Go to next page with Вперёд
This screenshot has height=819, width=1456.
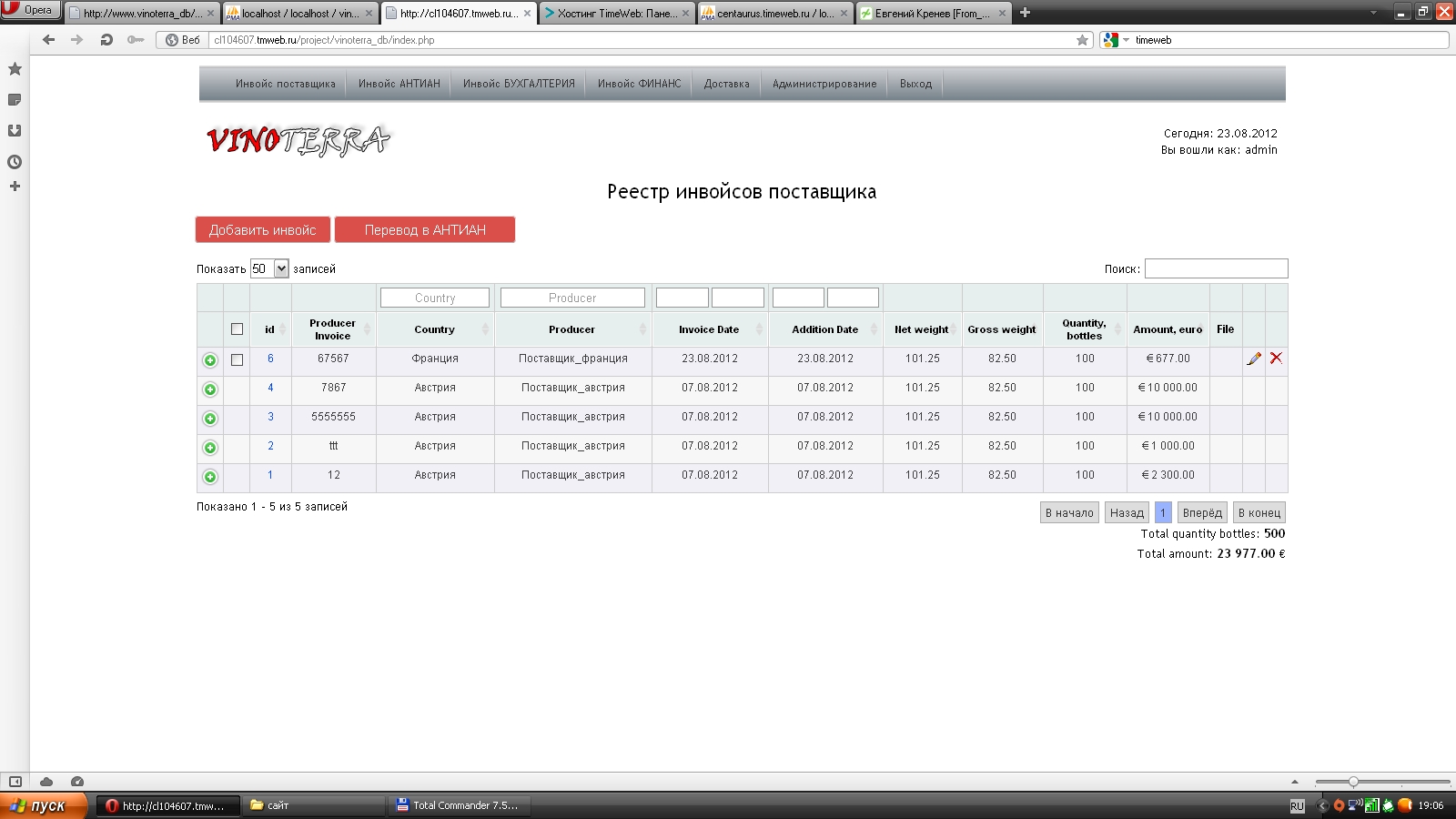(1202, 513)
